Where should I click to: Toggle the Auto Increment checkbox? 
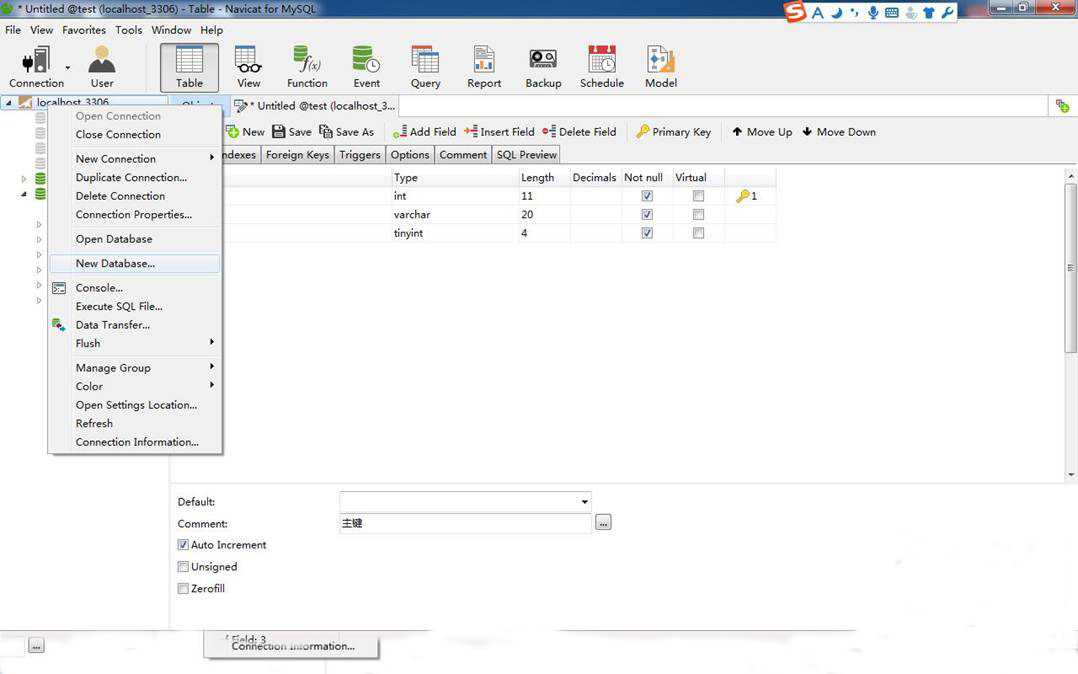(x=183, y=545)
